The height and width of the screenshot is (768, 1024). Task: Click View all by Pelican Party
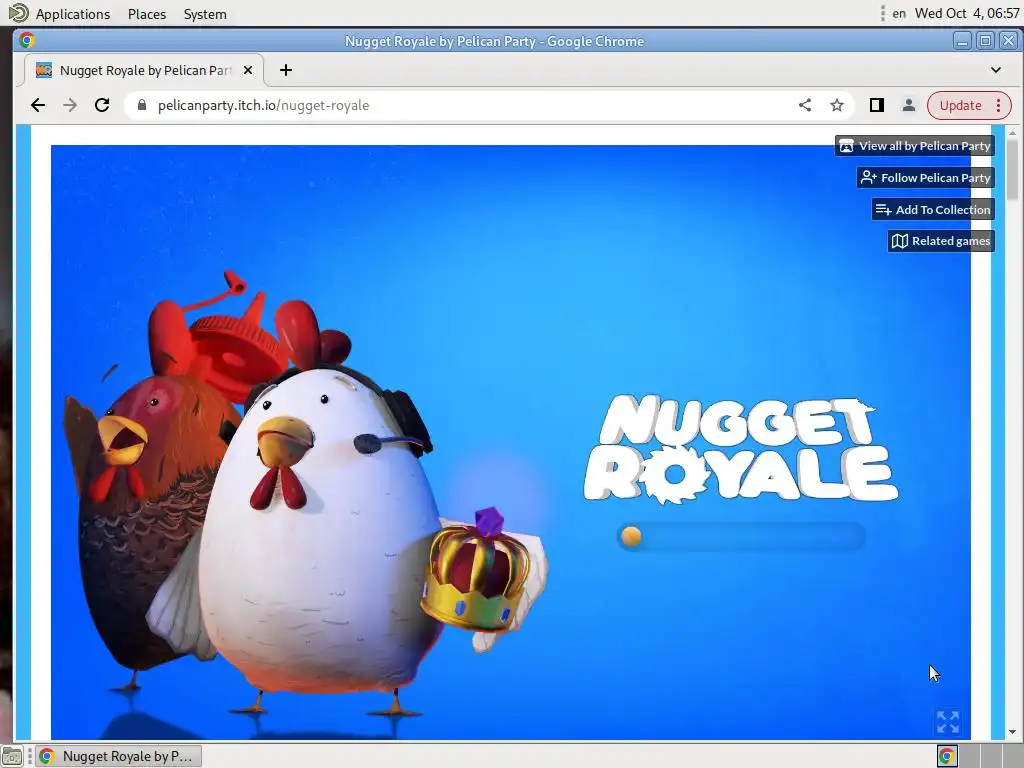point(914,146)
